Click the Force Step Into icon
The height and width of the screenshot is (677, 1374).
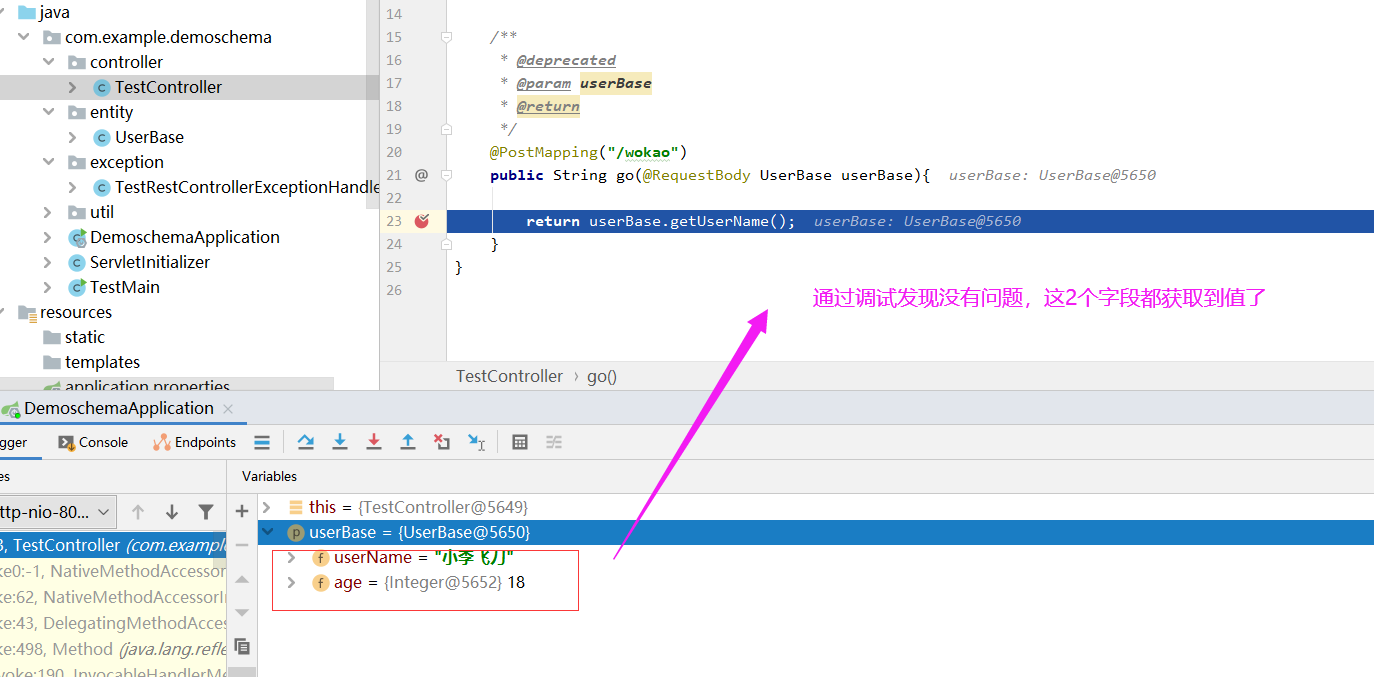374,441
